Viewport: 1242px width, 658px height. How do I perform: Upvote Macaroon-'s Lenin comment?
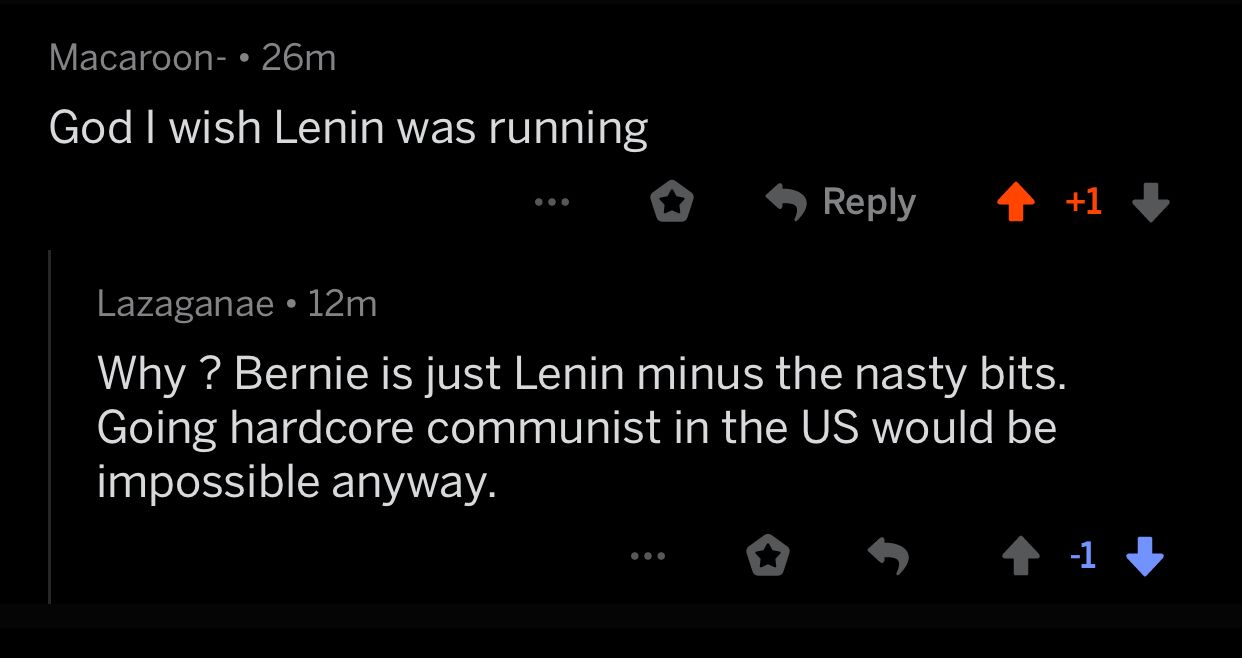click(1015, 202)
